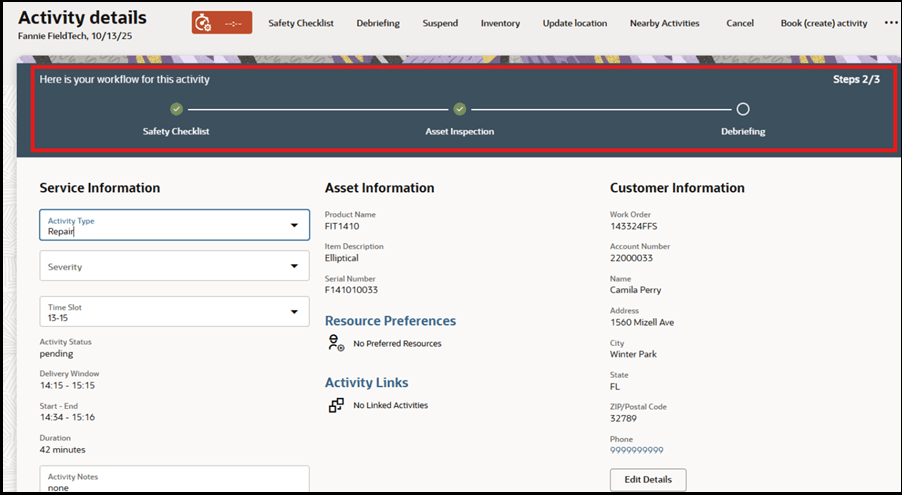Click the Safety Checklist completed step icon

pyautogui.click(x=177, y=109)
